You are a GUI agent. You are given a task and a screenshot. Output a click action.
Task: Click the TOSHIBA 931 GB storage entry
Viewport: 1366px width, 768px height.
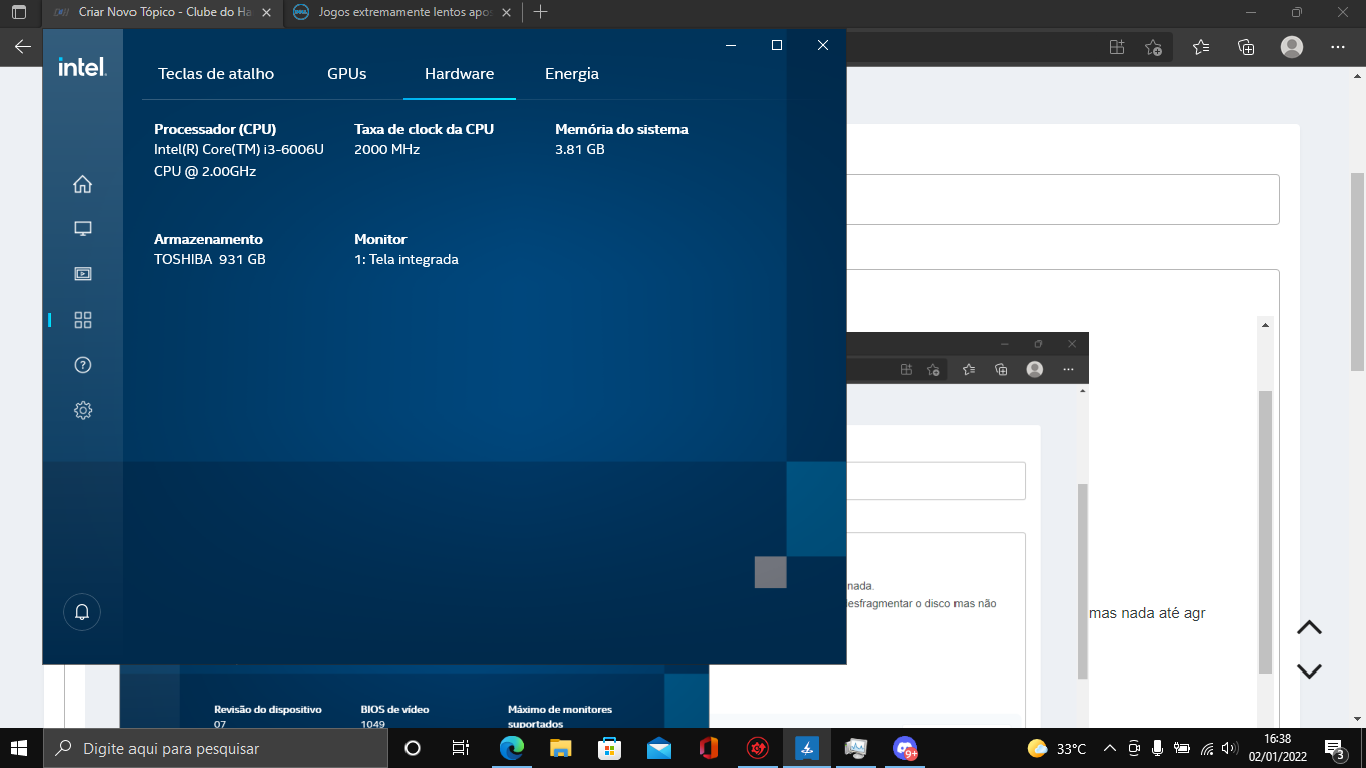[x=210, y=259]
